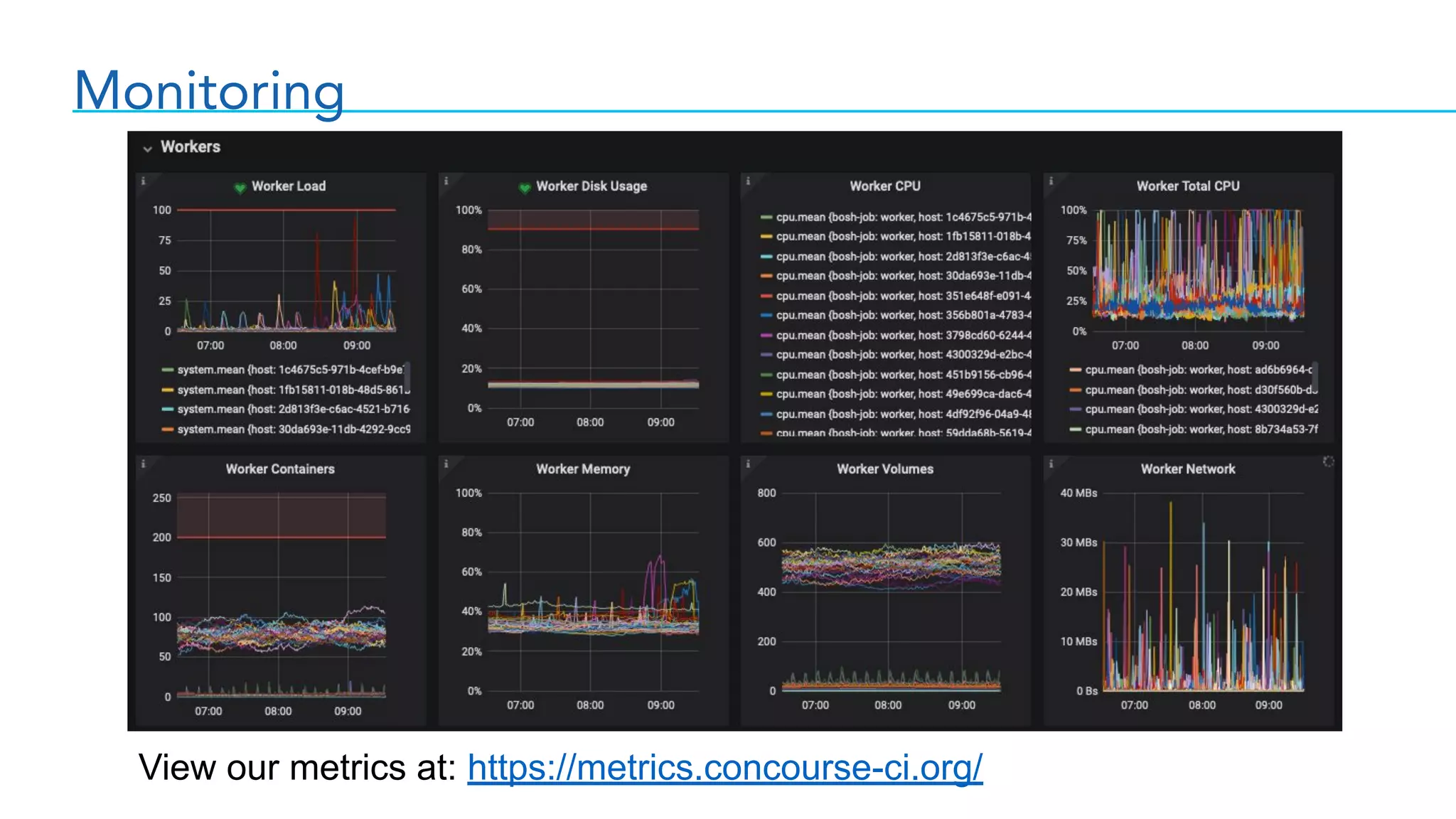This screenshot has width=1456, height=819.
Task: Click the info icon on Worker CPU panel
Action: pos(748,181)
